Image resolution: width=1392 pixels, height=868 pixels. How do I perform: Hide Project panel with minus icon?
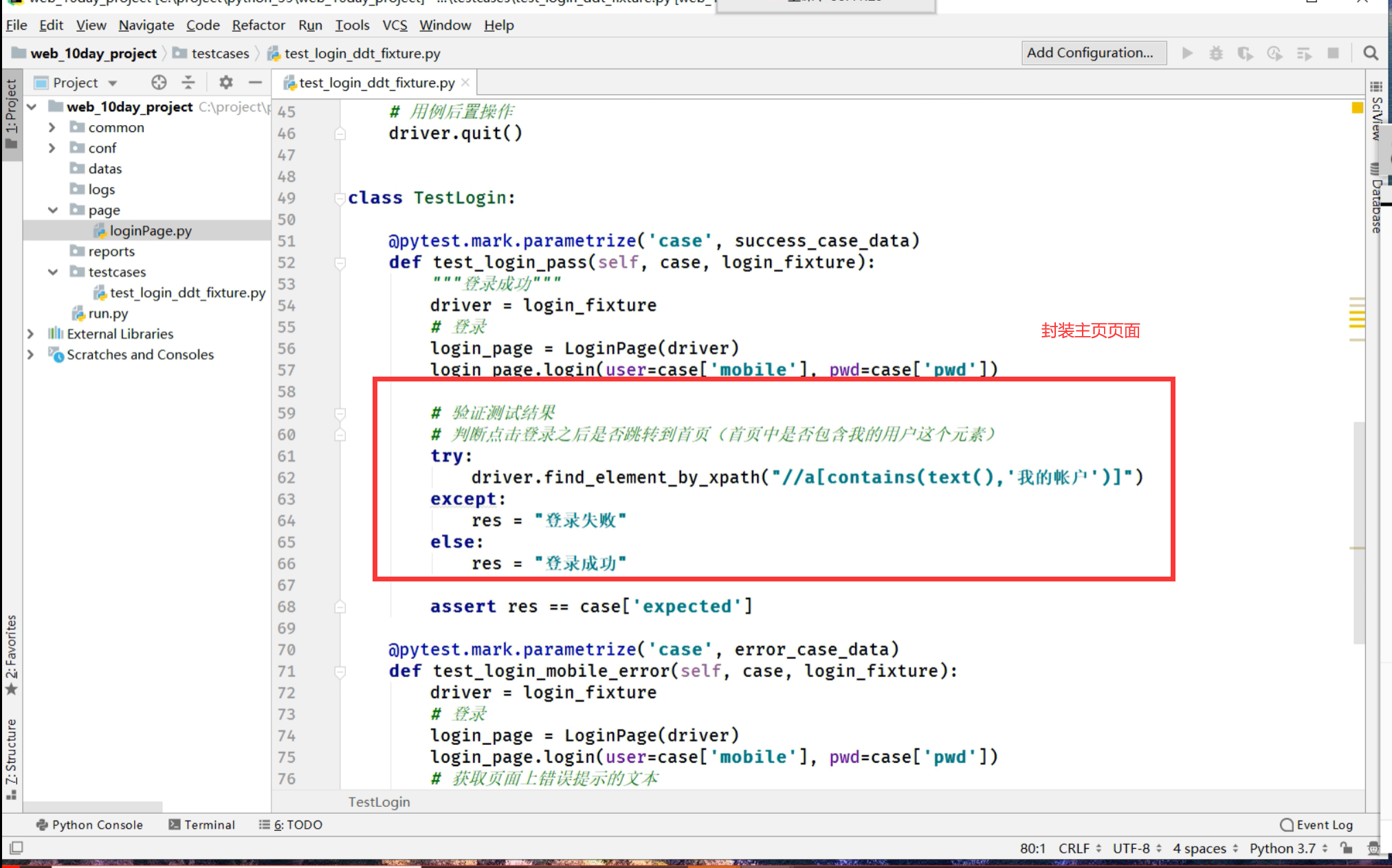(x=255, y=82)
